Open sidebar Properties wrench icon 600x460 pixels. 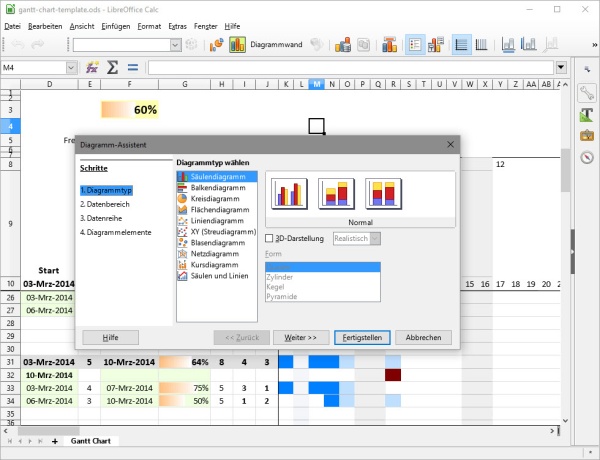pyautogui.click(x=587, y=93)
